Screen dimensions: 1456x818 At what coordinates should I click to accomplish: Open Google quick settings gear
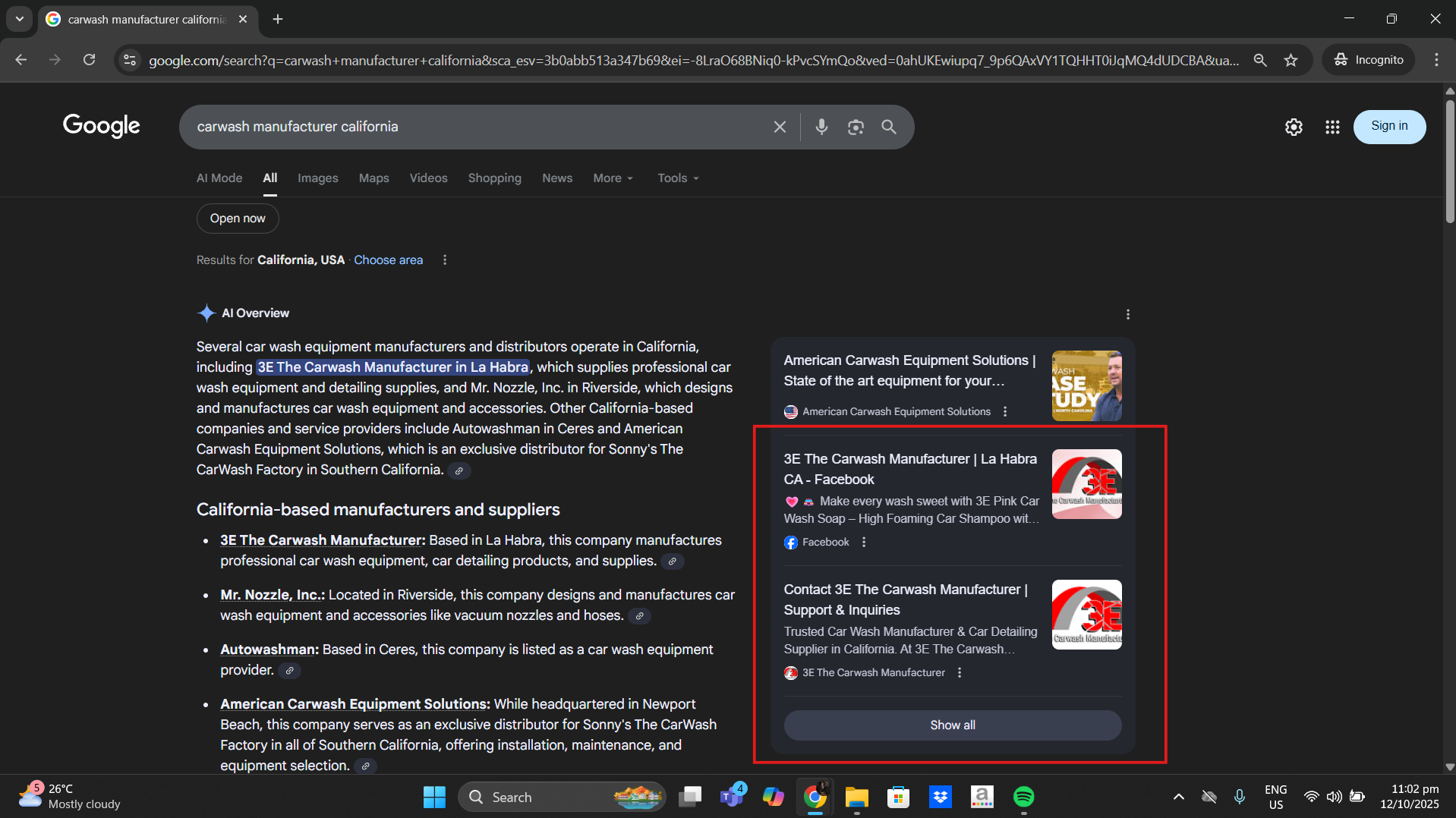[1294, 127]
